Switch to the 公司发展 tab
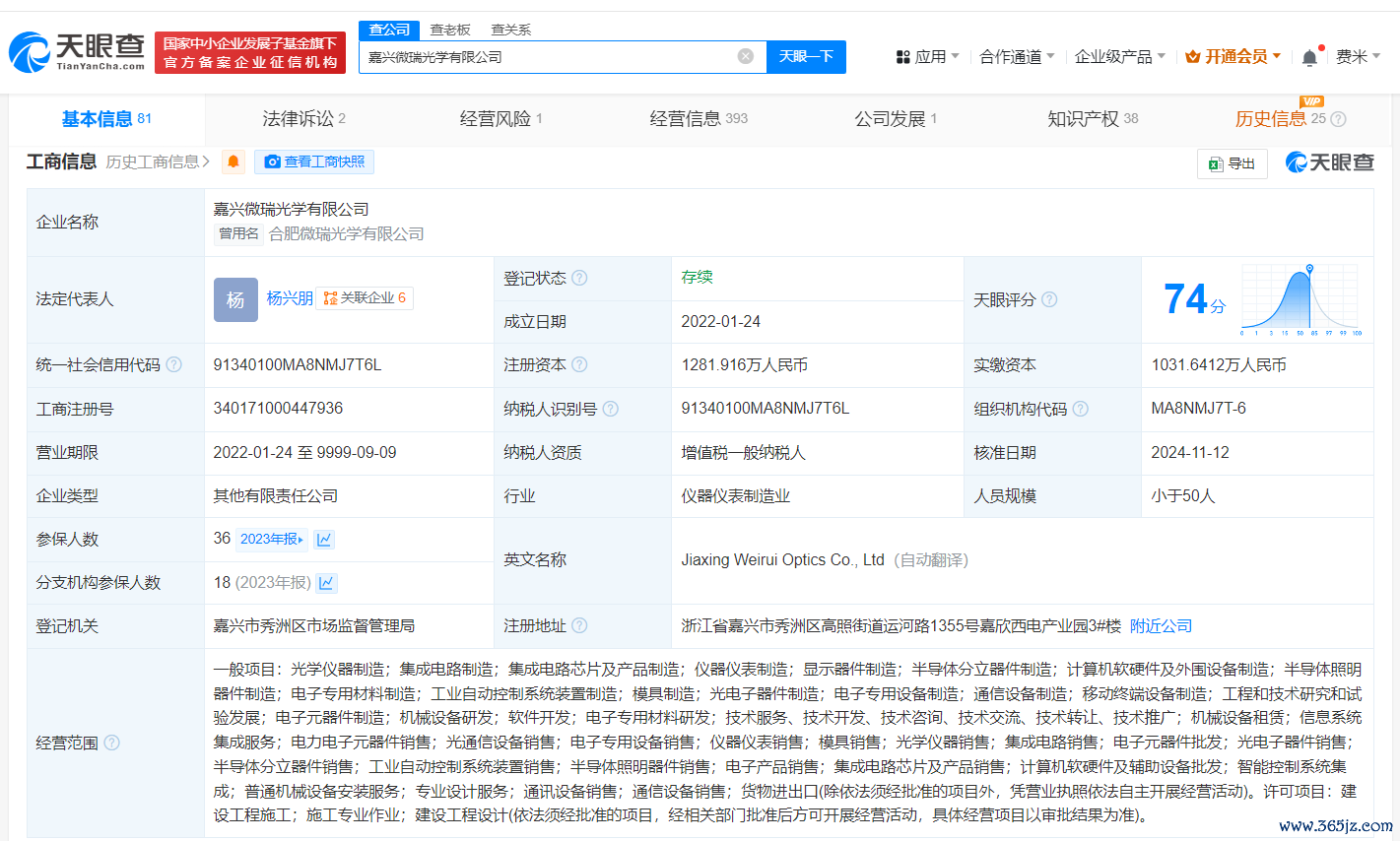This screenshot has height=841, width=1400. click(x=896, y=119)
